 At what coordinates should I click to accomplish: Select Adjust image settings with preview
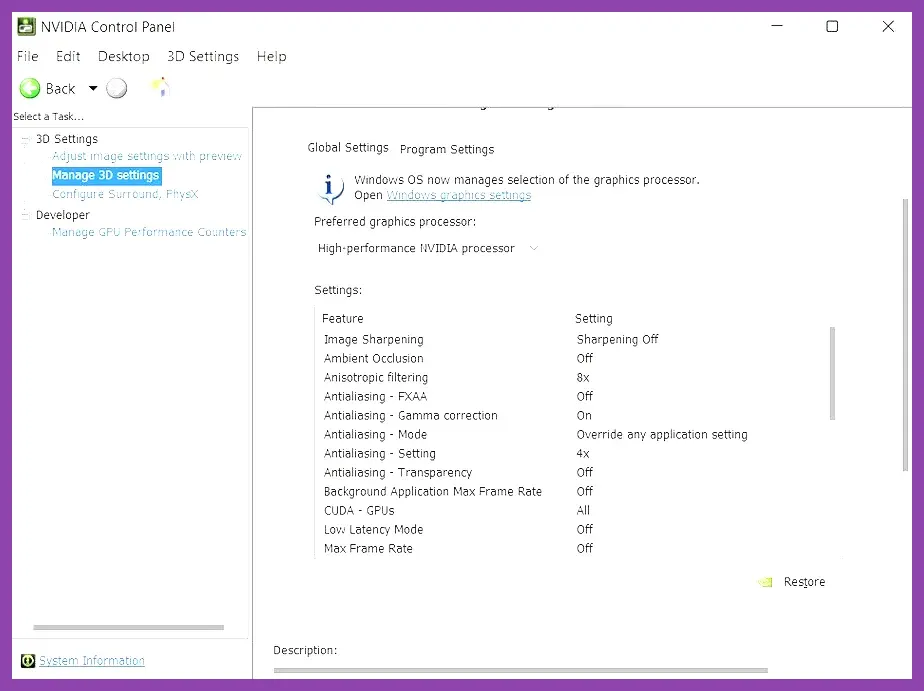(147, 156)
